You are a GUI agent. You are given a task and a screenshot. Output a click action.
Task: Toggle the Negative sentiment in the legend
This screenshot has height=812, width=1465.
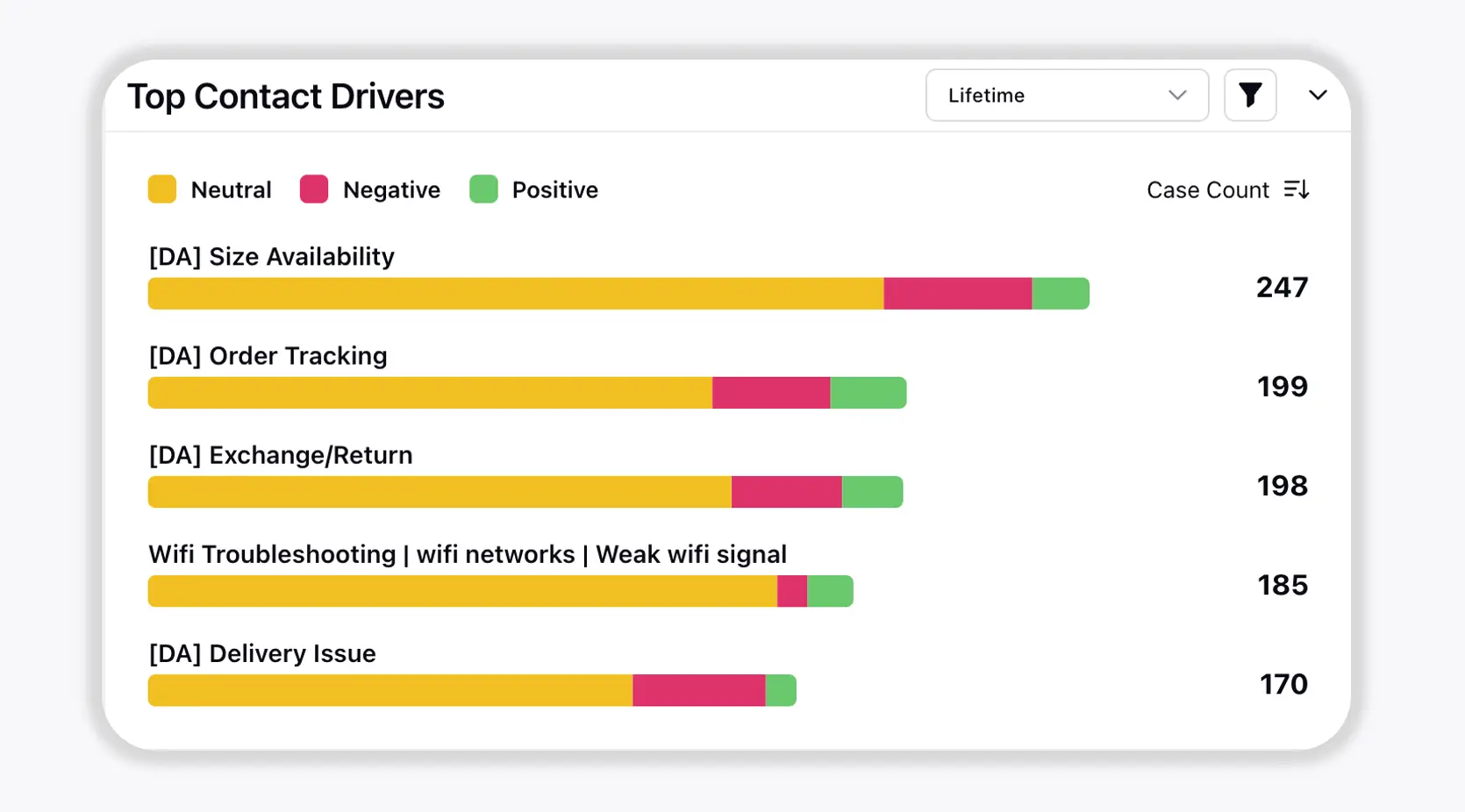pyautogui.click(x=313, y=189)
